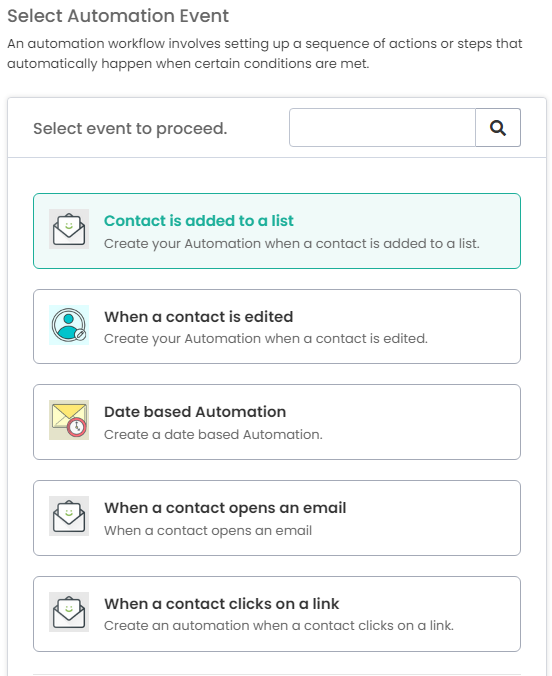Click the envelope icon for list-added event
552x676 pixels.
pos(69,229)
